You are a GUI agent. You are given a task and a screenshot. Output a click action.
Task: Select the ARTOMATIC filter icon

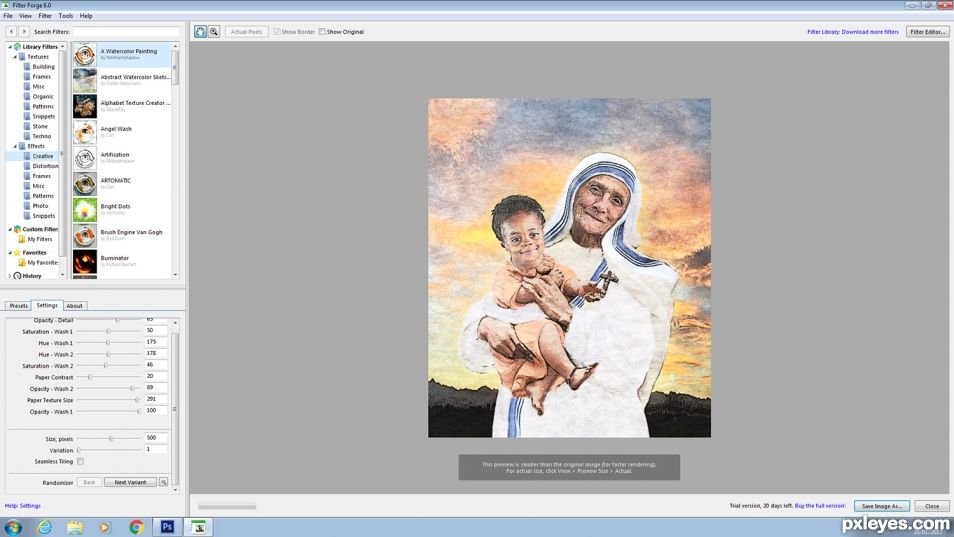[85, 184]
